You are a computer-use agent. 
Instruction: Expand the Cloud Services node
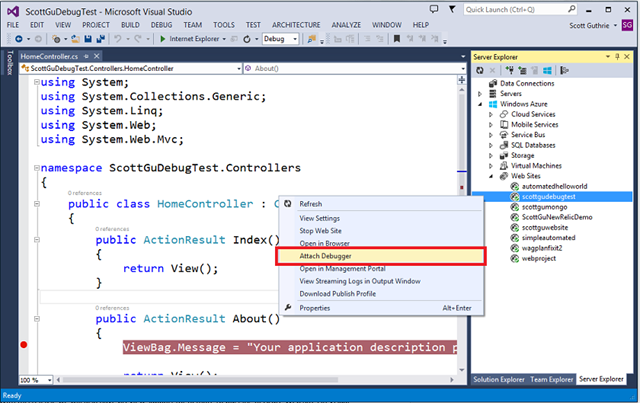(x=491, y=114)
